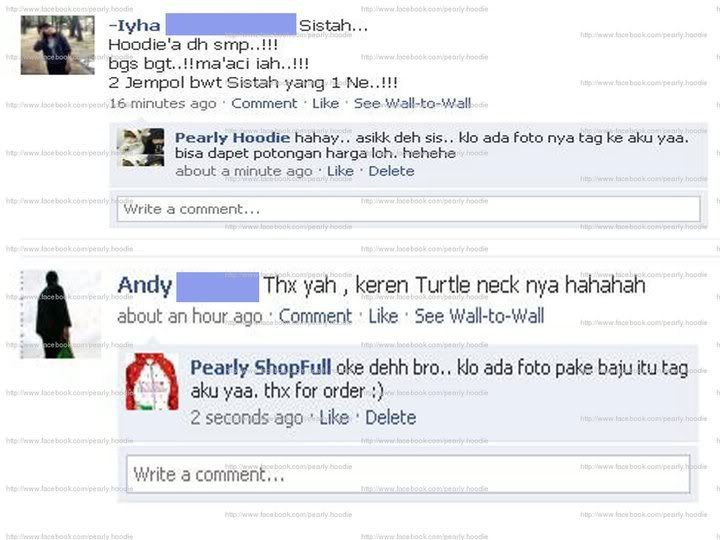The image size is (720, 540).
Task: Like Andy's turtle neck post
Action: 383,316
